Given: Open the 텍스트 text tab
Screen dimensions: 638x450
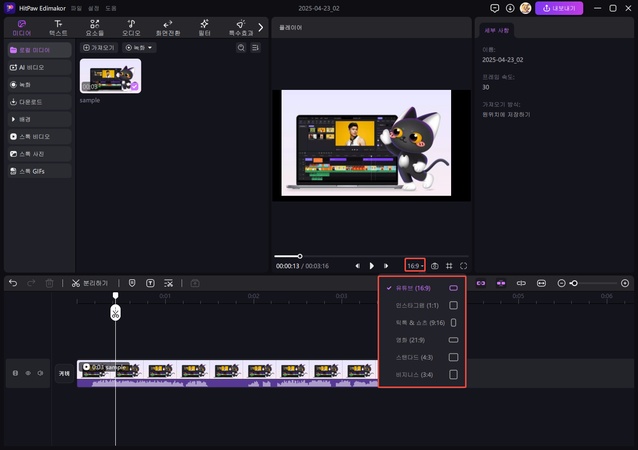Looking at the screenshot, I should tap(58, 28).
